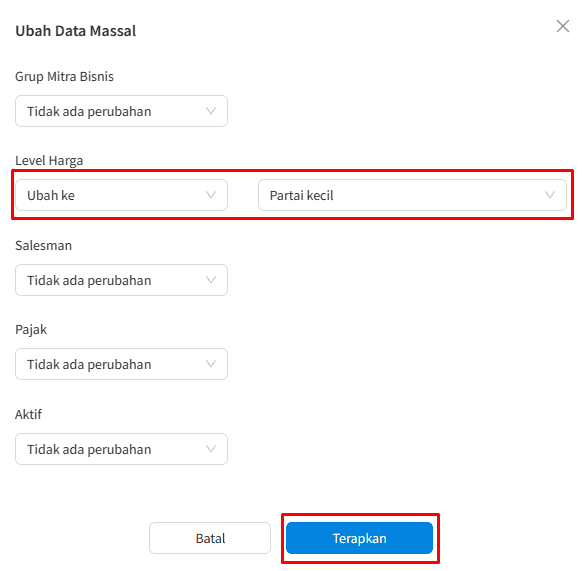Open the Grup Mitra Bisnis dropdown

(x=121, y=111)
